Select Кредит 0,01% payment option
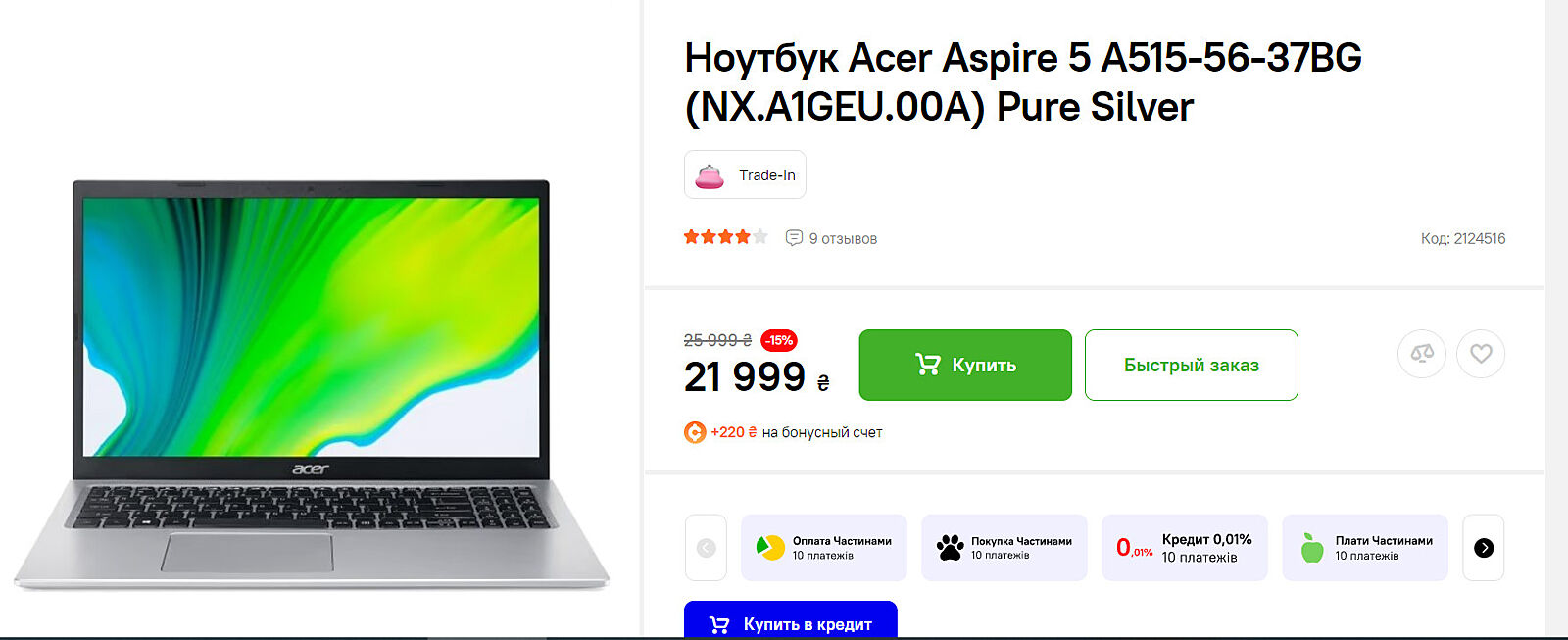The width and height of the screenshot is (1568, 640). click(1185, 548)
